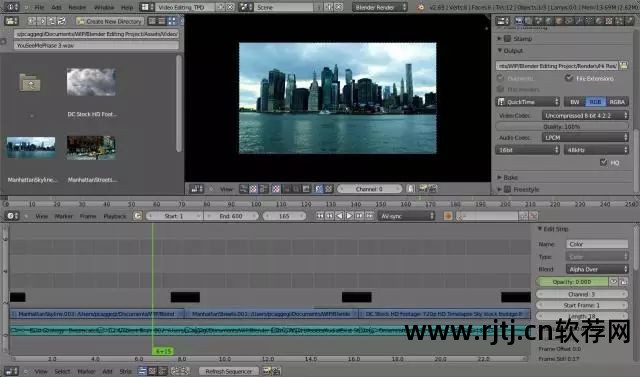This screenshot has height=377, width=640.
Task: Open the AV-sync dropdown
Action: [x=406, y=216]
